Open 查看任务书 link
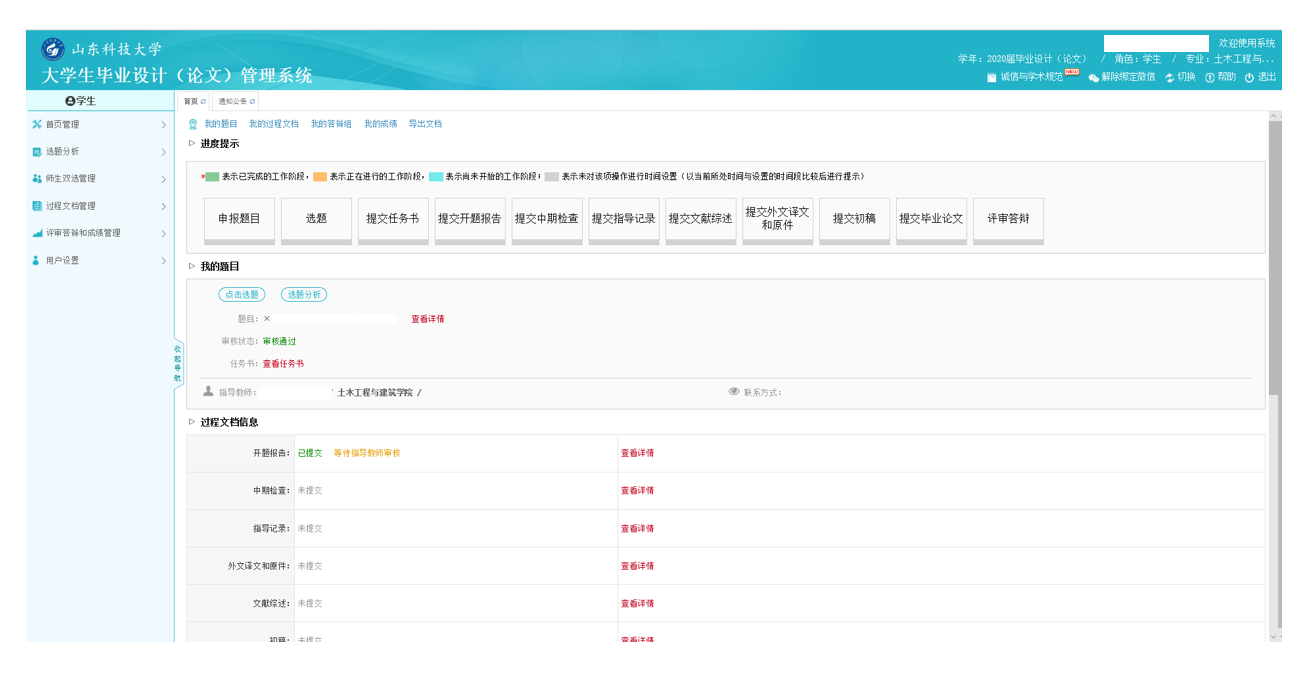The height and width of the screenshot is (673, 1302). (283, 364)
